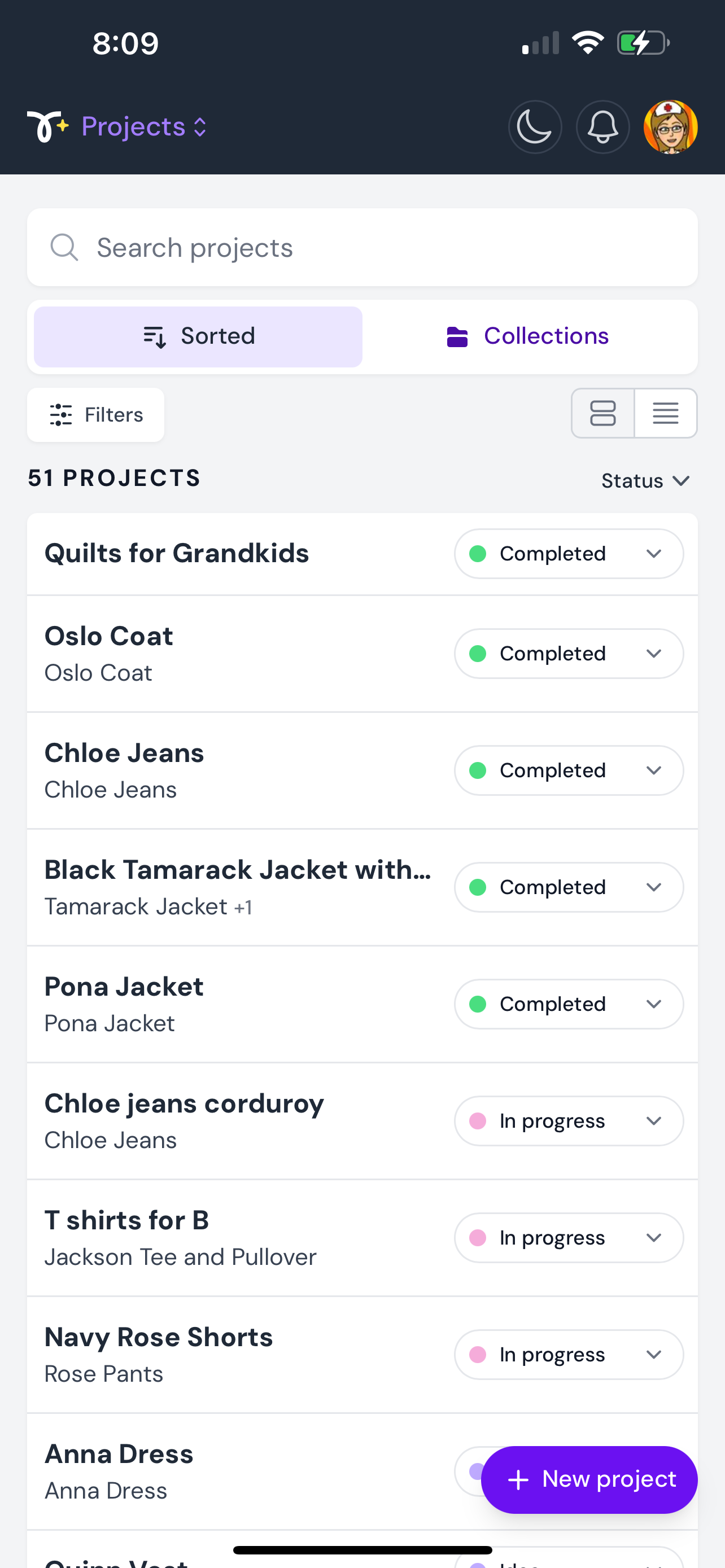Image resolution: width=725 pixels, height=1568 pixels.
Task: Create a new project
Action: pos(589,1479)
